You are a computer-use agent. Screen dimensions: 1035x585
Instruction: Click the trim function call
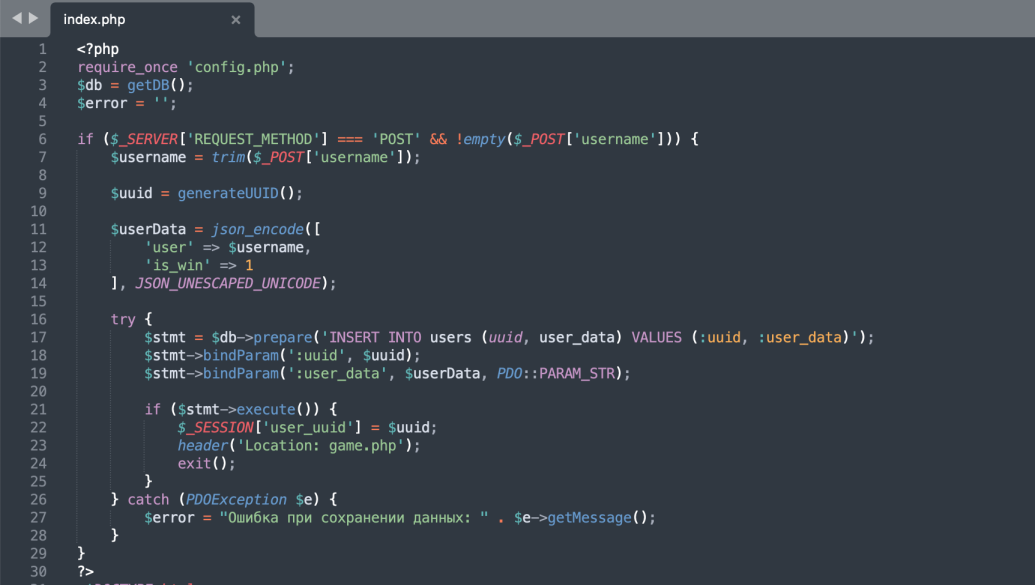228,157
